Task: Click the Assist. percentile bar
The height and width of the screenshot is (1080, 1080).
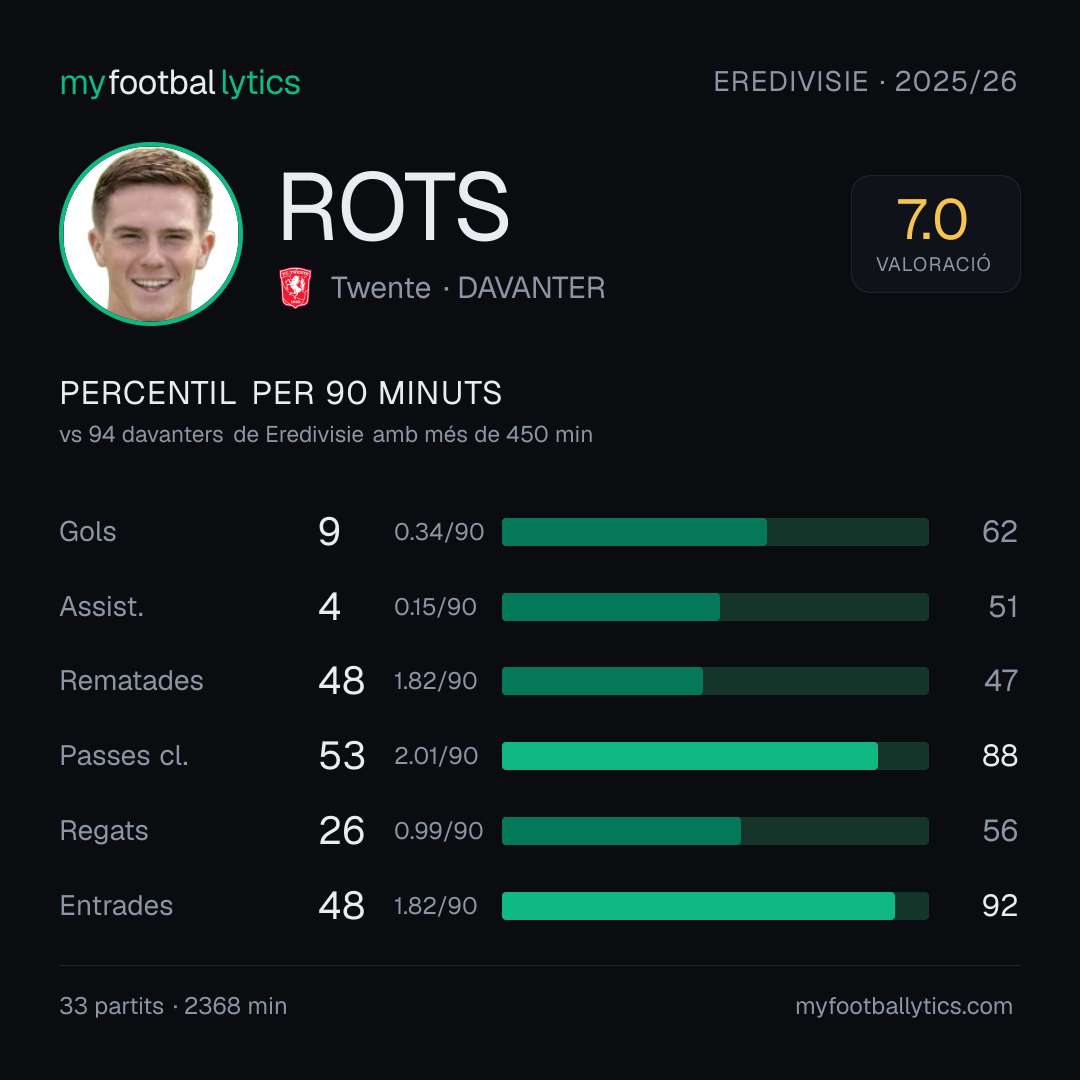Action: tap(715, 607)
